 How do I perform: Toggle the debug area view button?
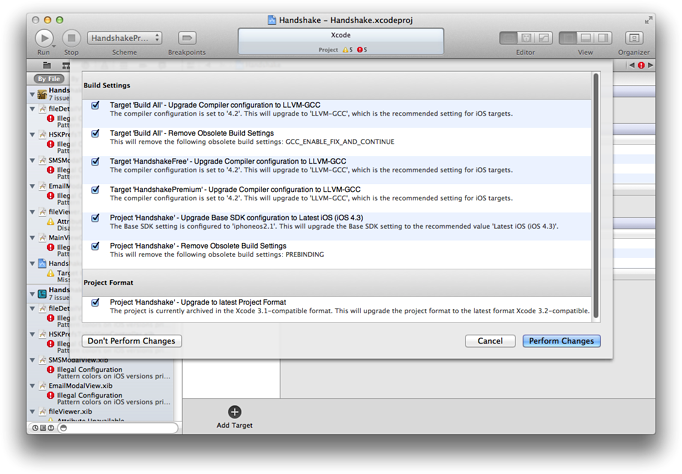coord(585,38)
